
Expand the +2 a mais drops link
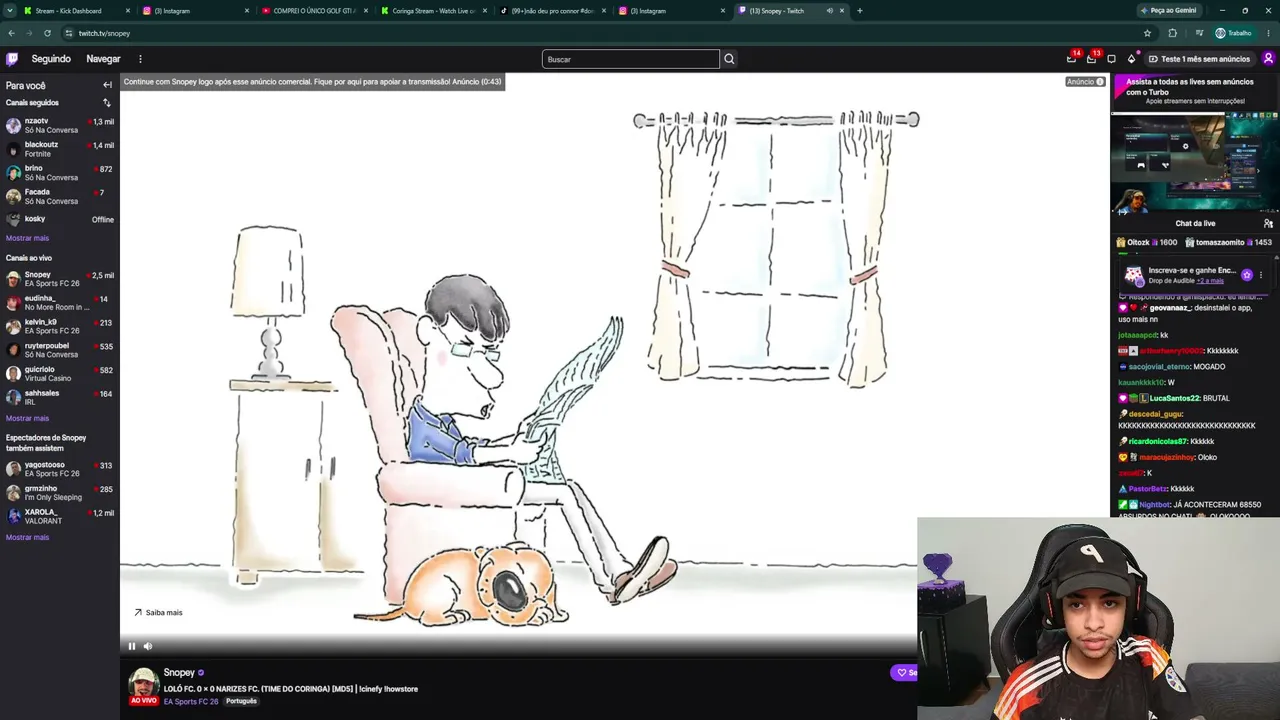[x=1210, y=281]
